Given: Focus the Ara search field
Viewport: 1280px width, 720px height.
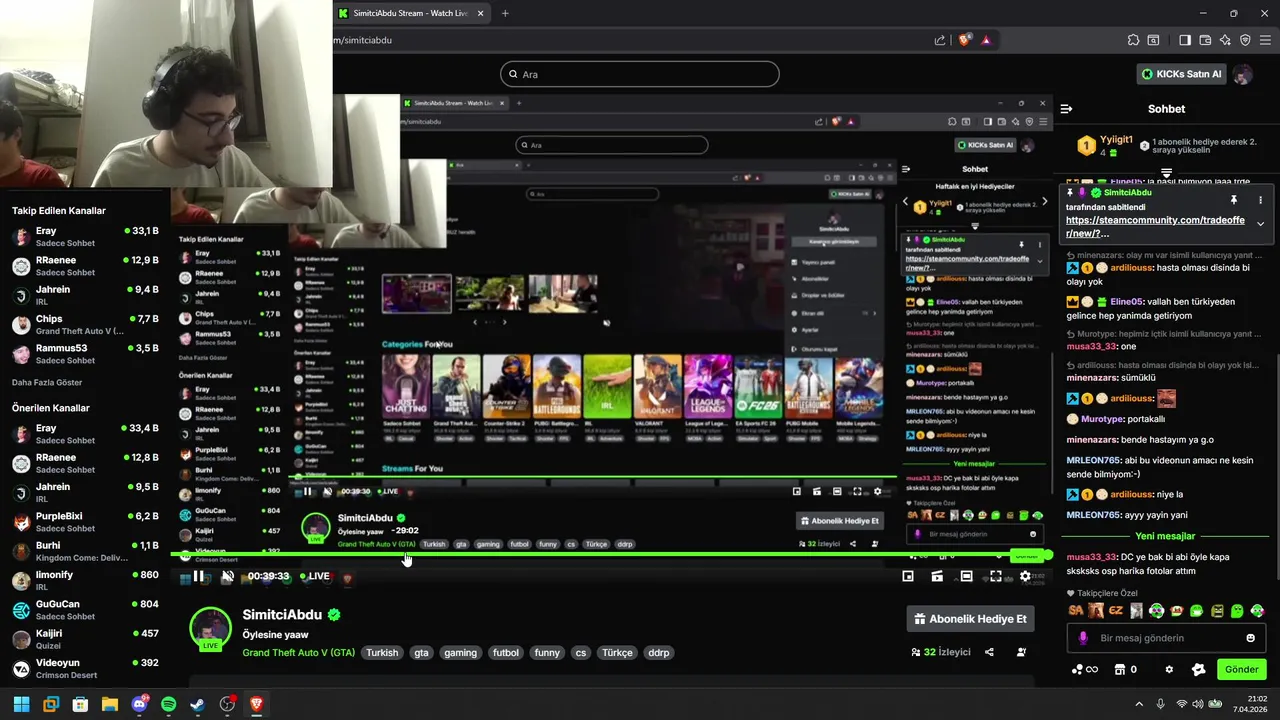Looking at the screenshot, I should (x=640, y=74).
